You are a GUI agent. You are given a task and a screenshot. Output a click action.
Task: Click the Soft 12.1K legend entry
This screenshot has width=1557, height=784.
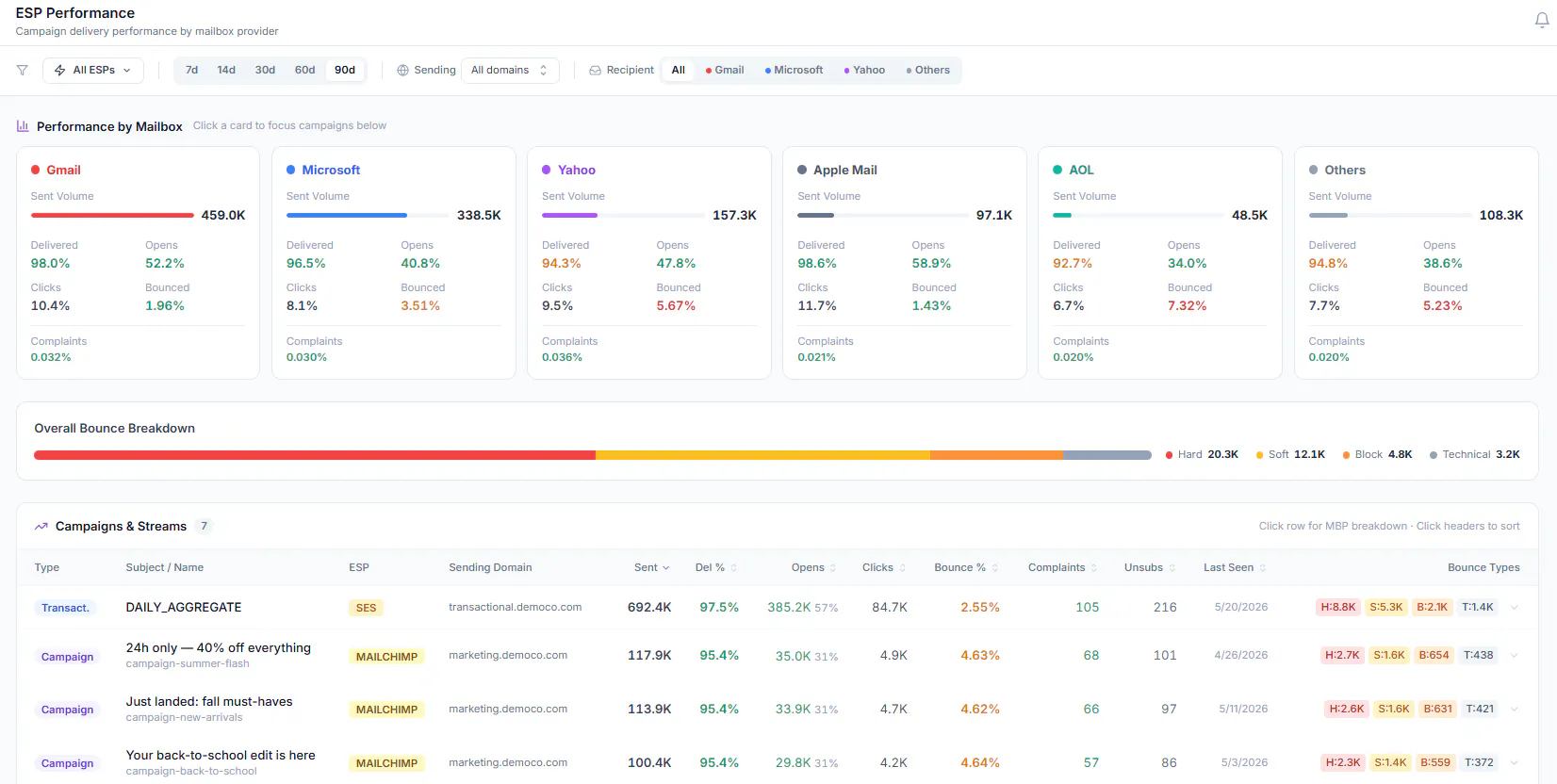click(1290, 455)
